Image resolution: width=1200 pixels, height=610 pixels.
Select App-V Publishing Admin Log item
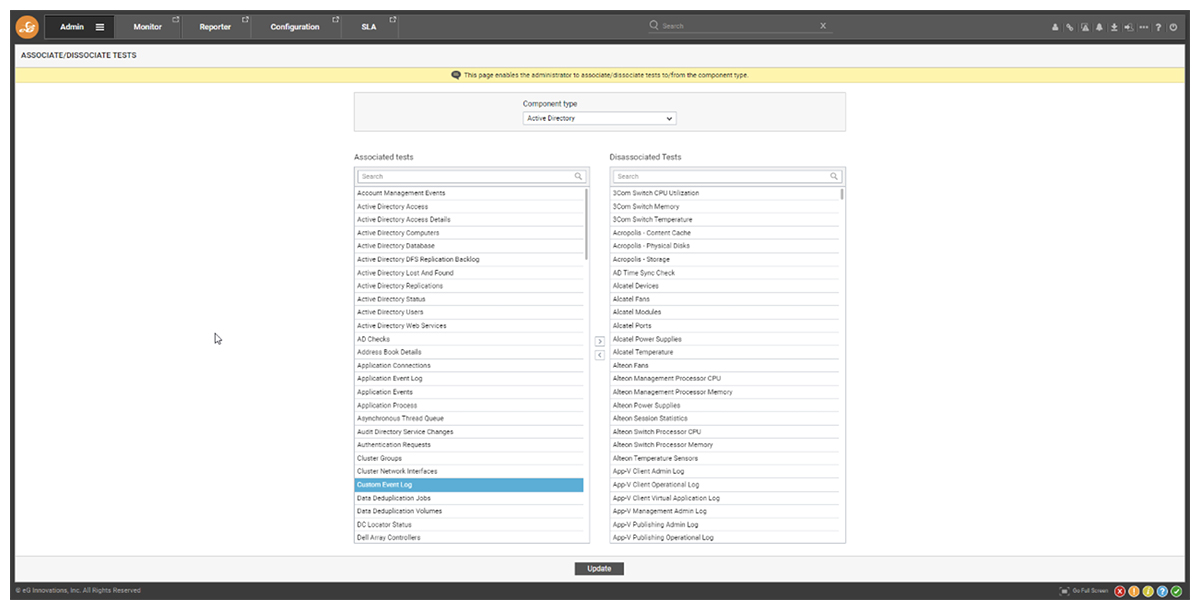(725, 524)
